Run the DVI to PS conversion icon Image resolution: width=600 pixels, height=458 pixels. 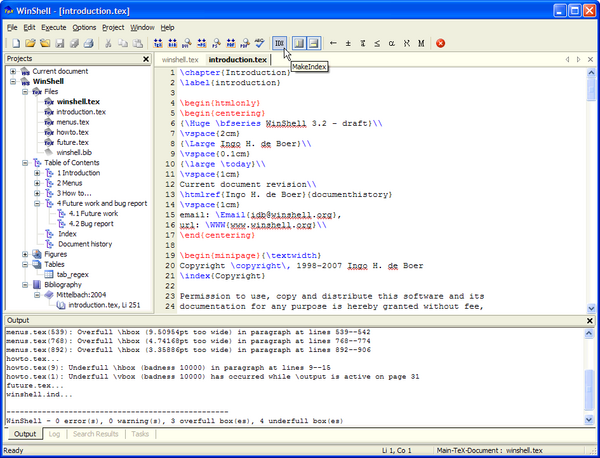(201, 43)
